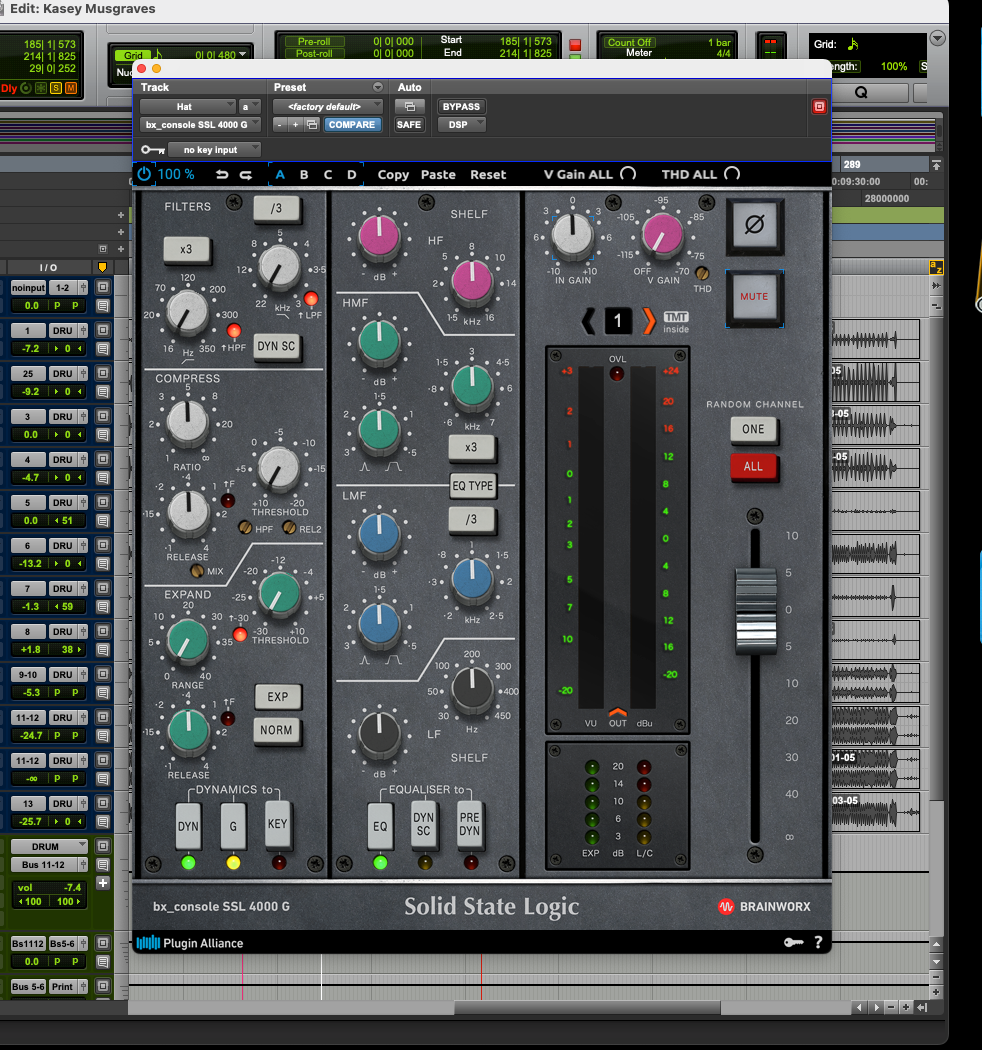Image resolution: width=982 pixels, height=1050 pixels.
Task: Click the key input icon
Action: click(x=152, y=149)
